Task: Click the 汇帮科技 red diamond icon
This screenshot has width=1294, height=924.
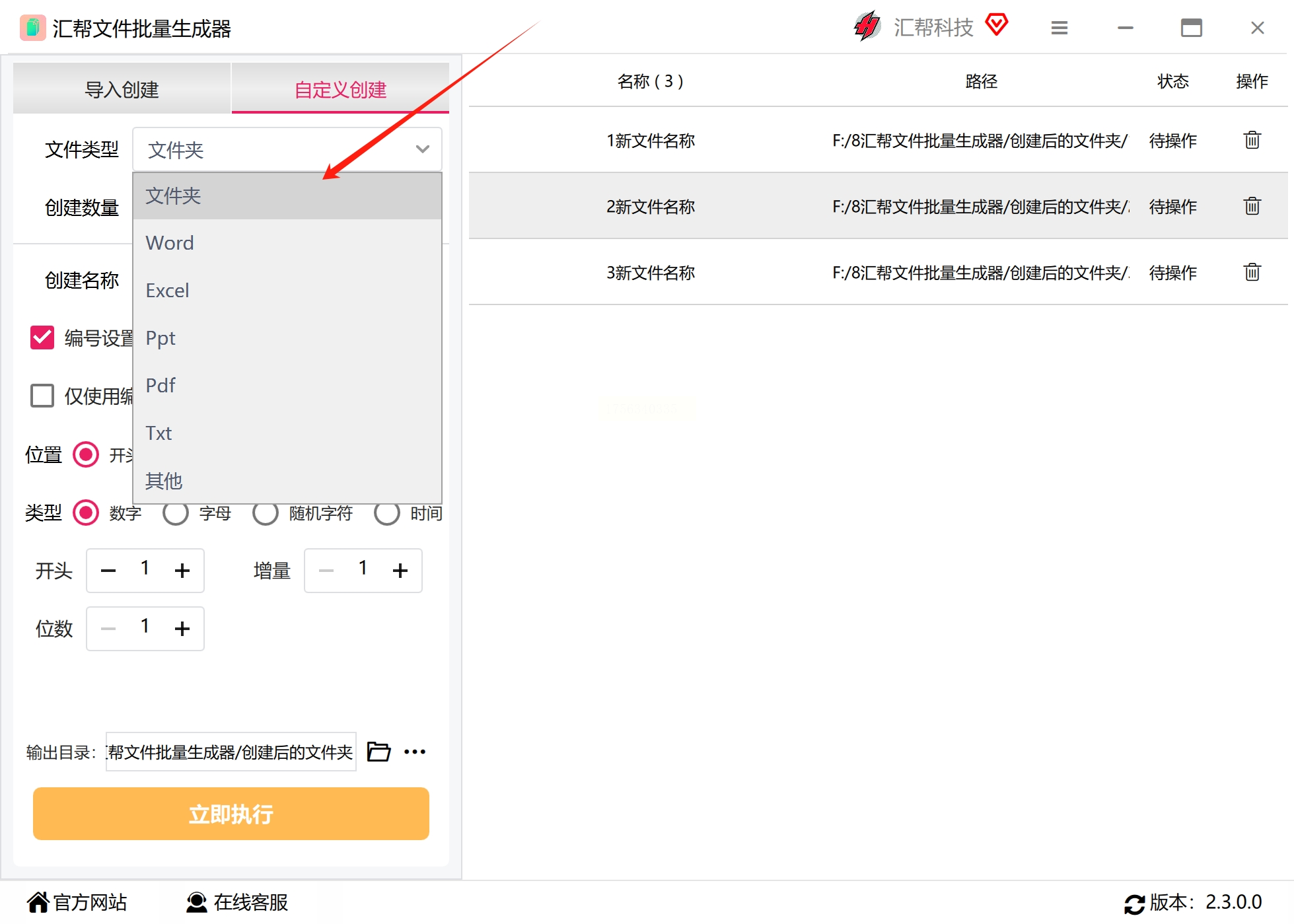Action: point(996,25)
